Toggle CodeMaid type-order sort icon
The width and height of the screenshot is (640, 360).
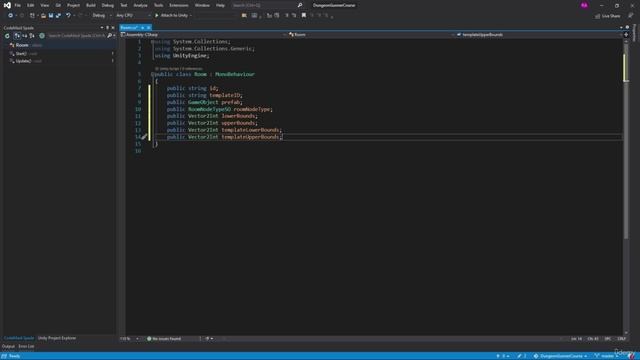coord(32,36)
